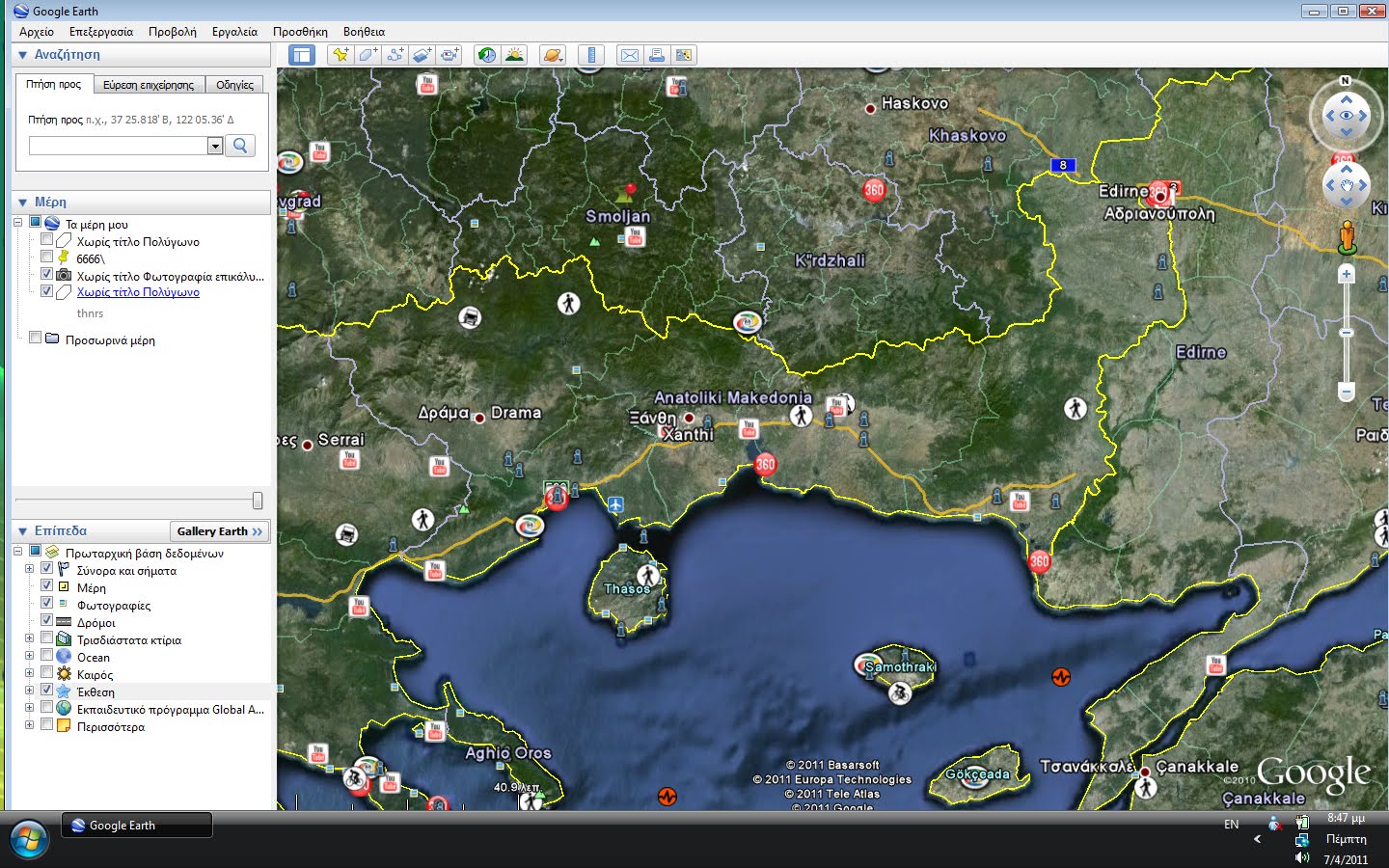The width and height of the screenshot is (1389, 868).
Task: Click the camera icon of photo overlay item
Action: click(x=64, y=275)
